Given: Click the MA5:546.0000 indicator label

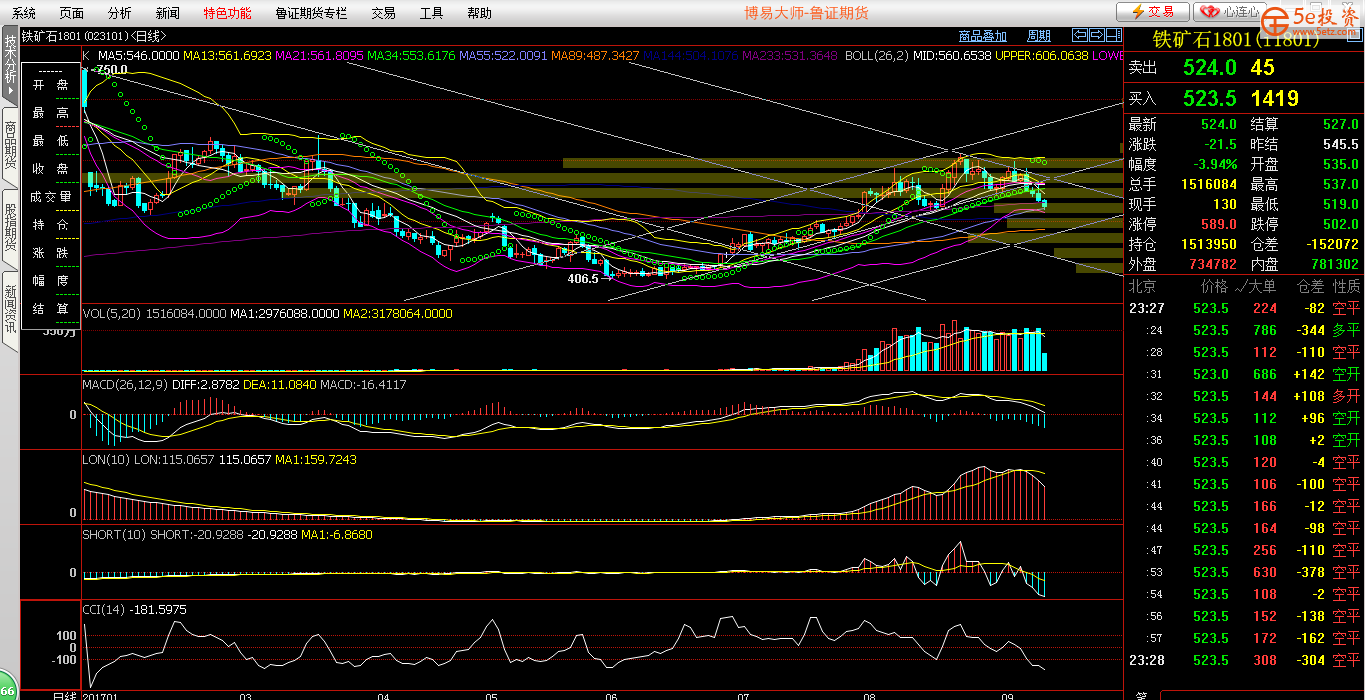Looking at the screenshot, I should coord(139,55).
